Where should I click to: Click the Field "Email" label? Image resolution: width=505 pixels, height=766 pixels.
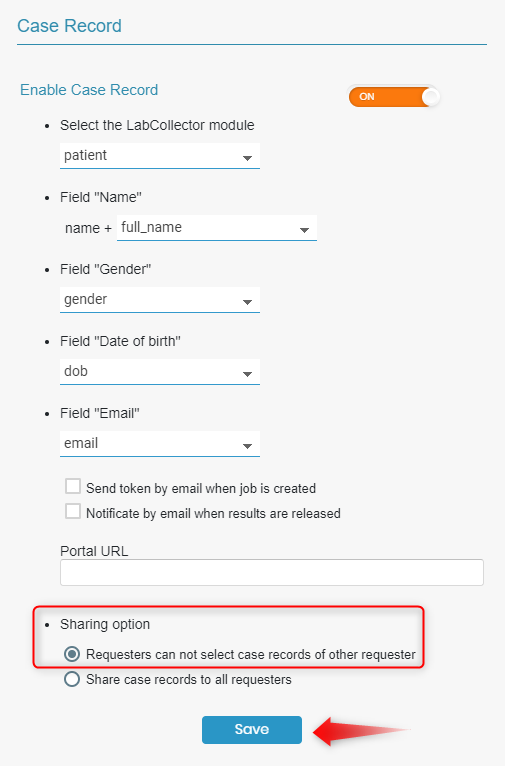tap(100, 413)
